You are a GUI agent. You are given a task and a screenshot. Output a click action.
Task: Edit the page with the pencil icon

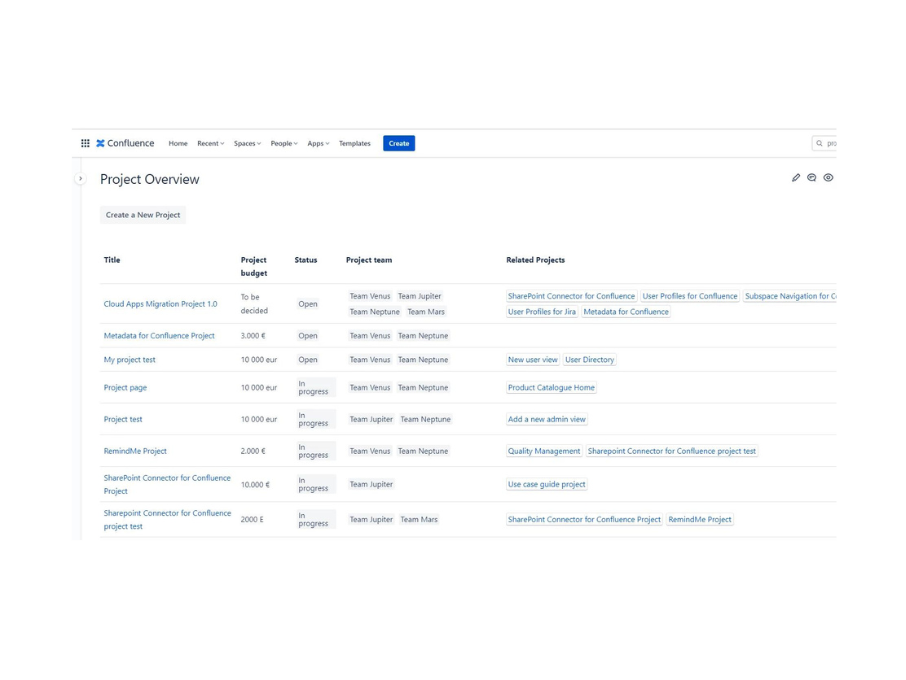(x=796, y=178)
